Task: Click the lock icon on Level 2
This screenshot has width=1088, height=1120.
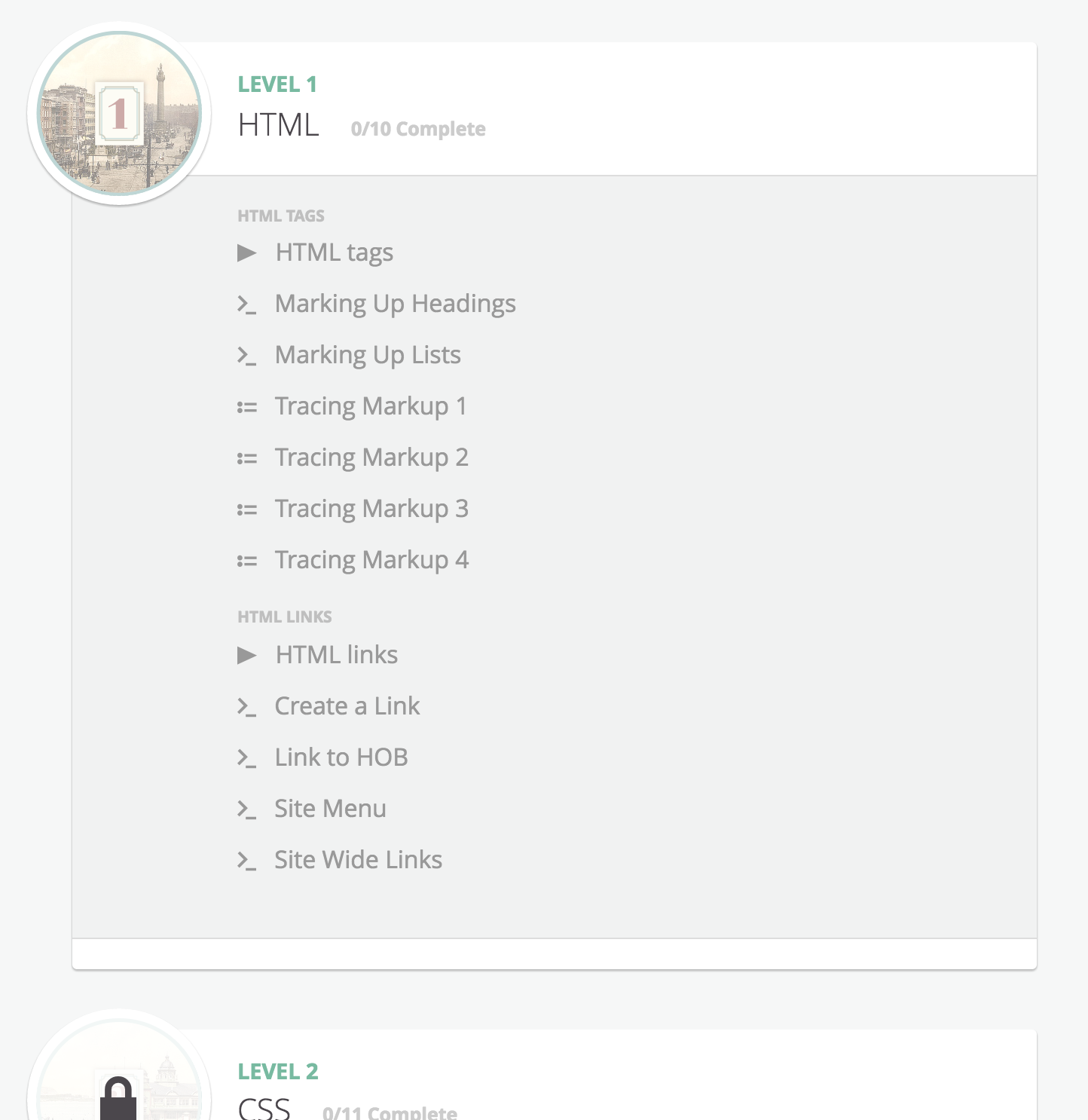Action: (119, 1099)
